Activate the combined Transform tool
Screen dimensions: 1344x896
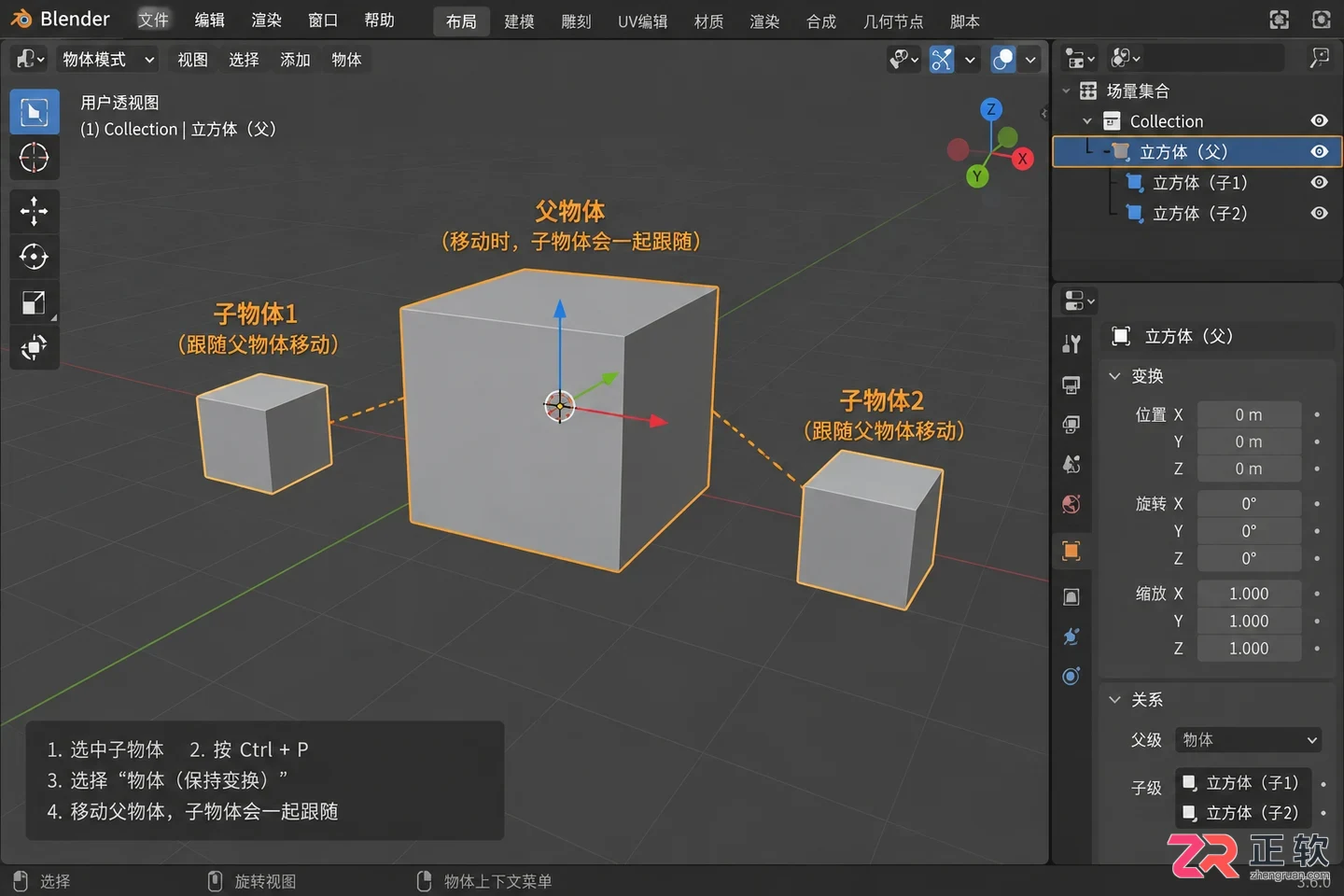35,348
